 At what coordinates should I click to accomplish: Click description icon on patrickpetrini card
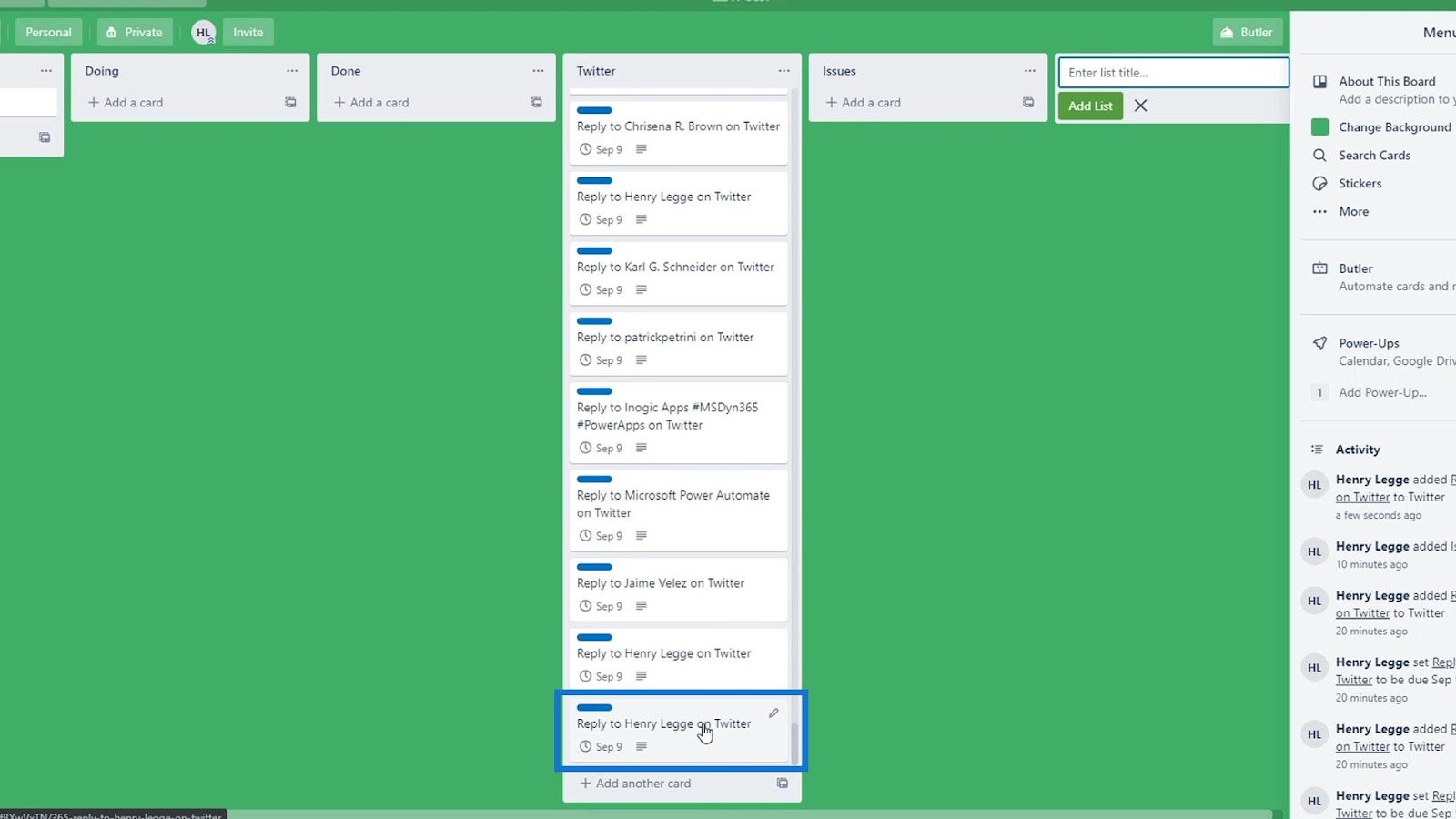[x=642, y=359]
